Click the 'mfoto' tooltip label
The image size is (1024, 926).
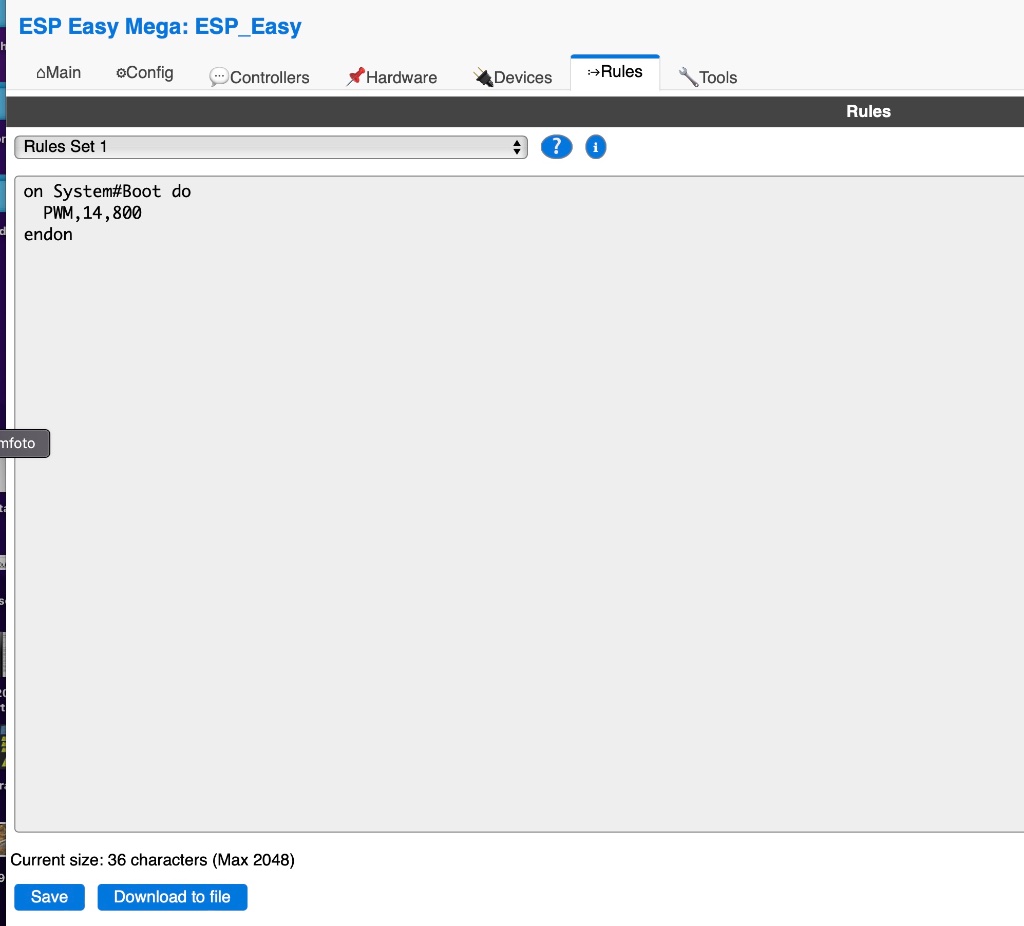pyautogui.click(x=20, y=443)
